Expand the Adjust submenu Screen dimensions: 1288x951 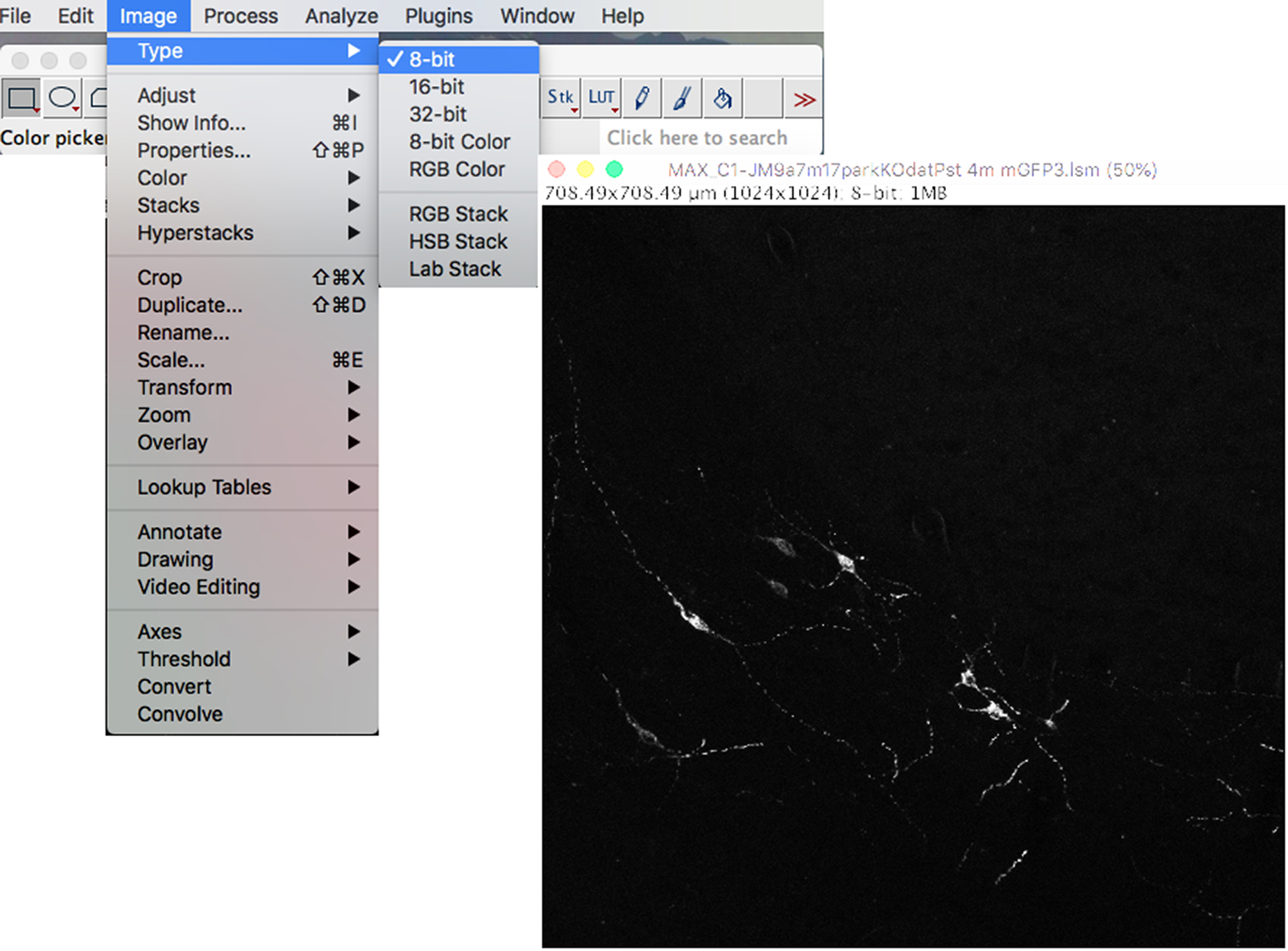pyautogui.click(x=243, y=95)
